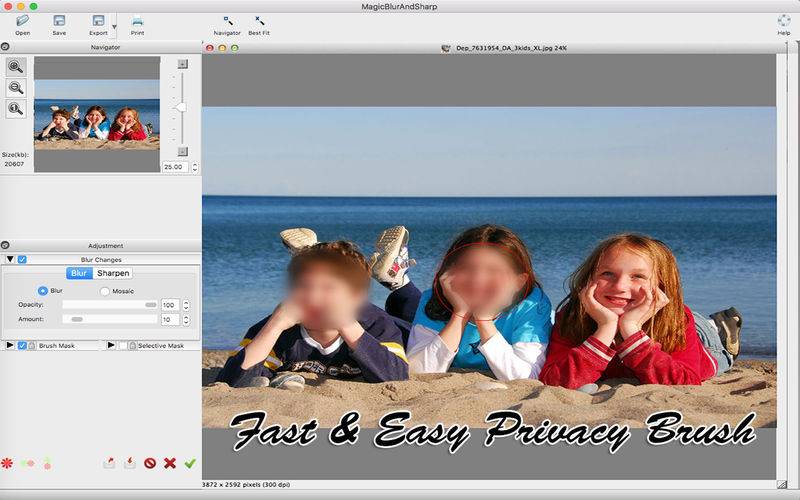Click the document window yellow minimize button

coord(222,48)
